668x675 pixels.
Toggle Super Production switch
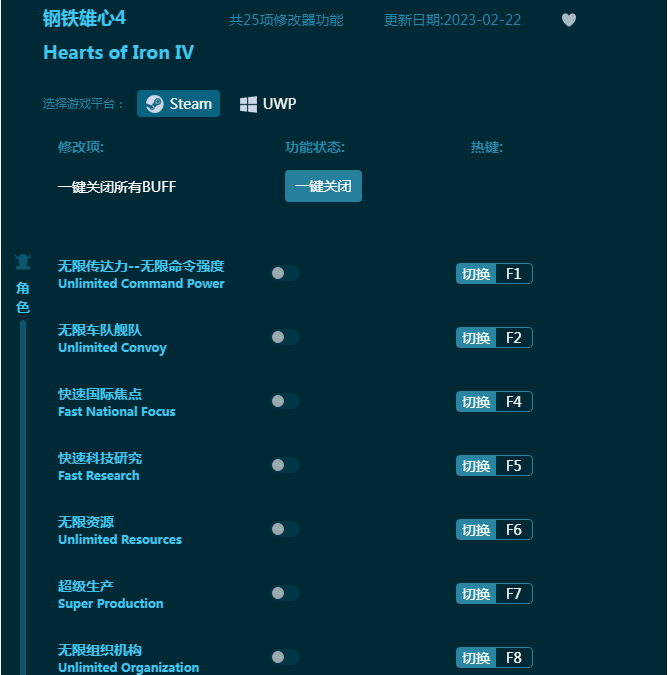coord(285,593)
